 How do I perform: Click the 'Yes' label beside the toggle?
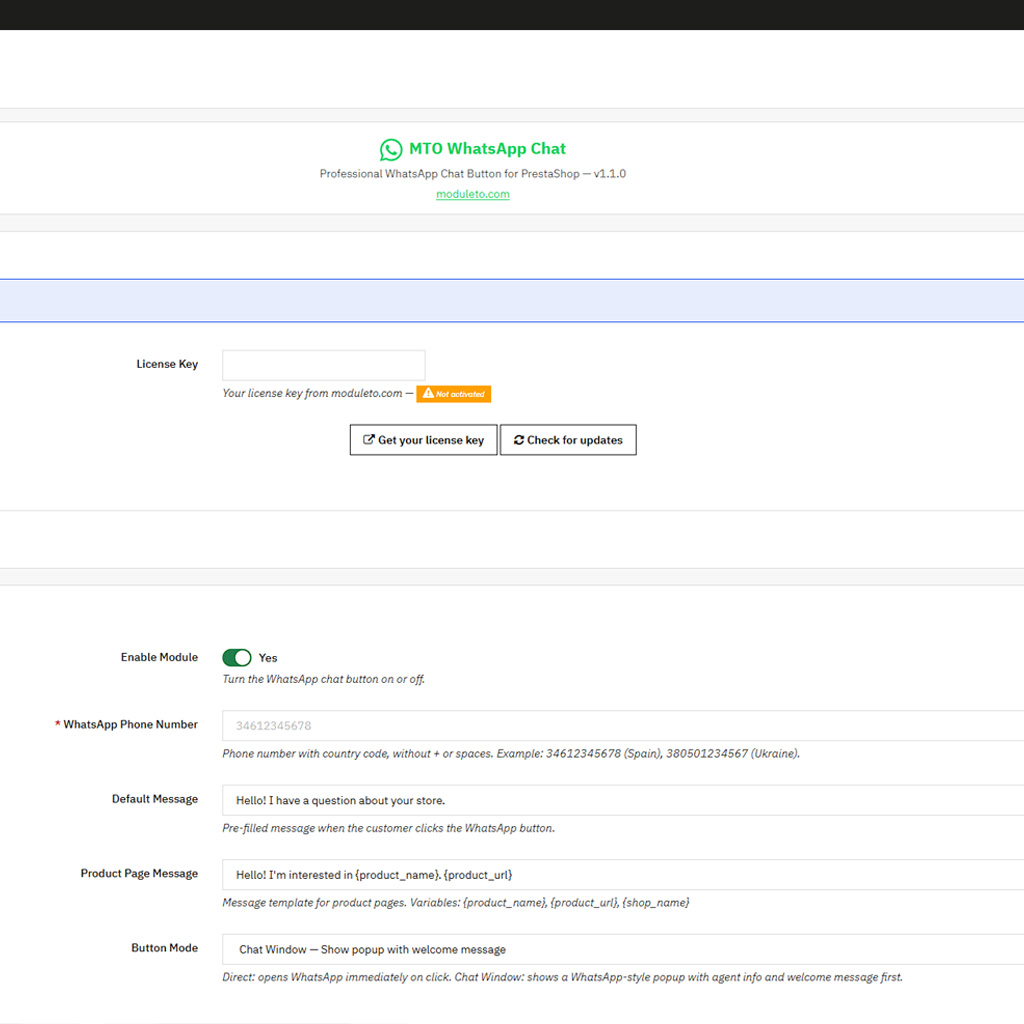point(268,658)
